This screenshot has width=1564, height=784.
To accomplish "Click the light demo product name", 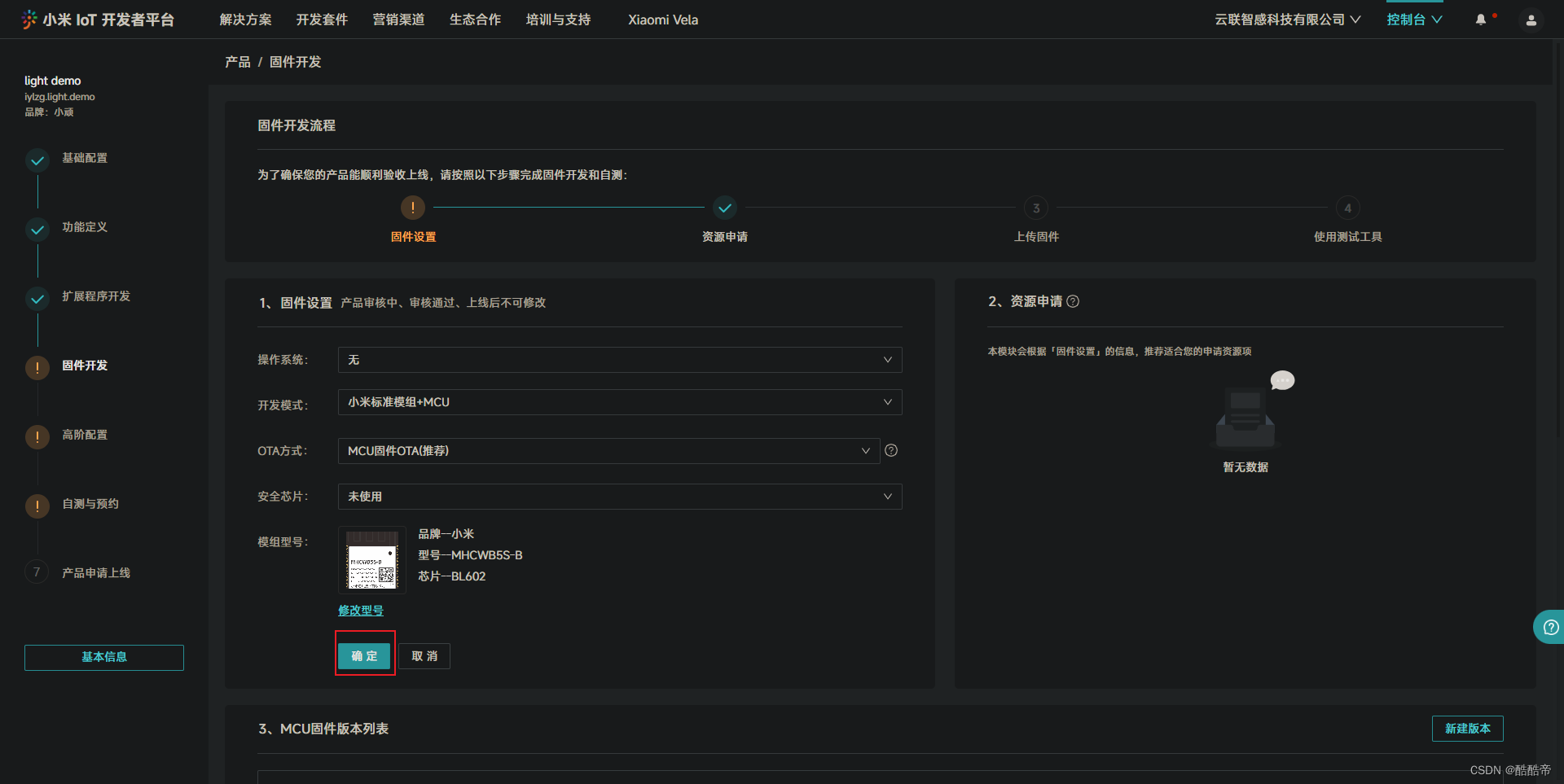I will [53, 81].
